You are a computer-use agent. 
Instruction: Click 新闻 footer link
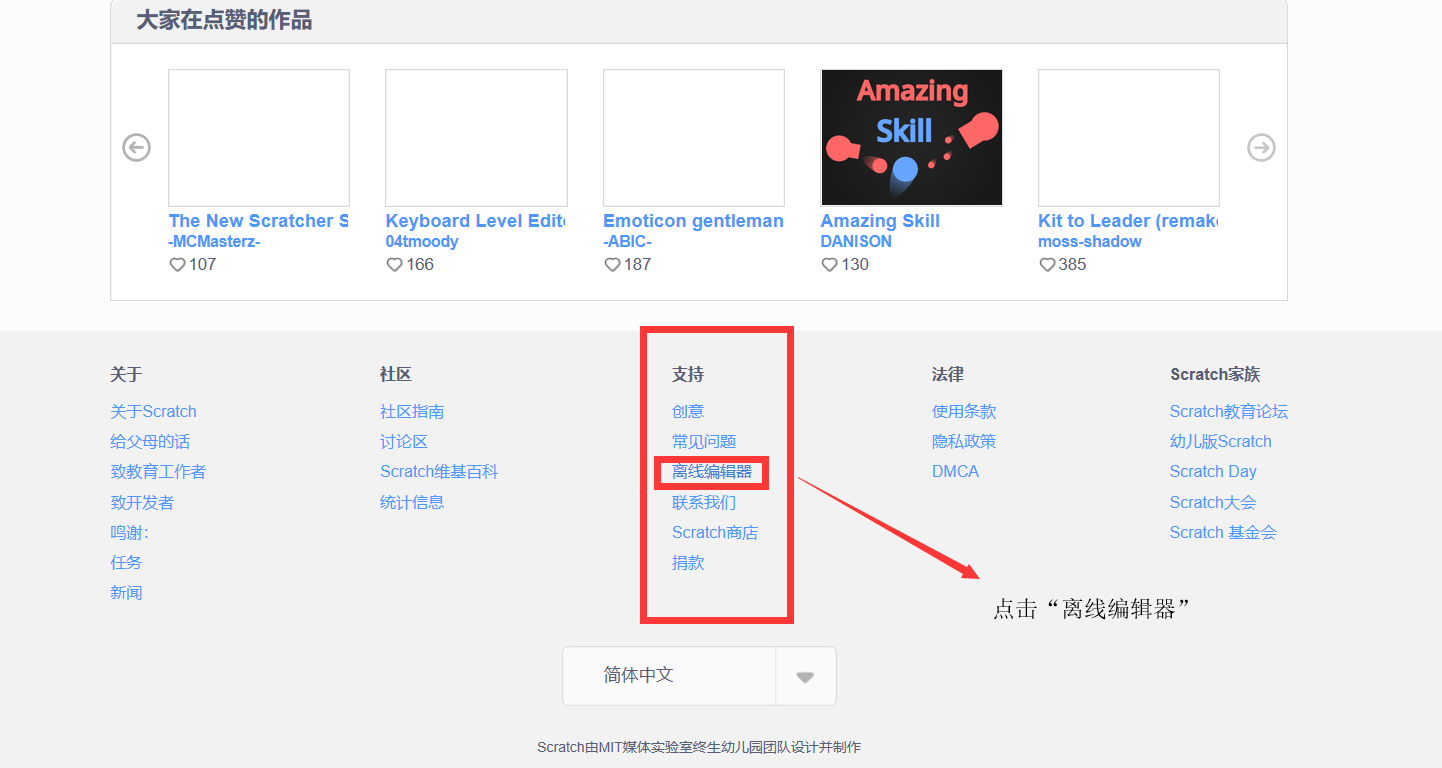tap(126, 593)
